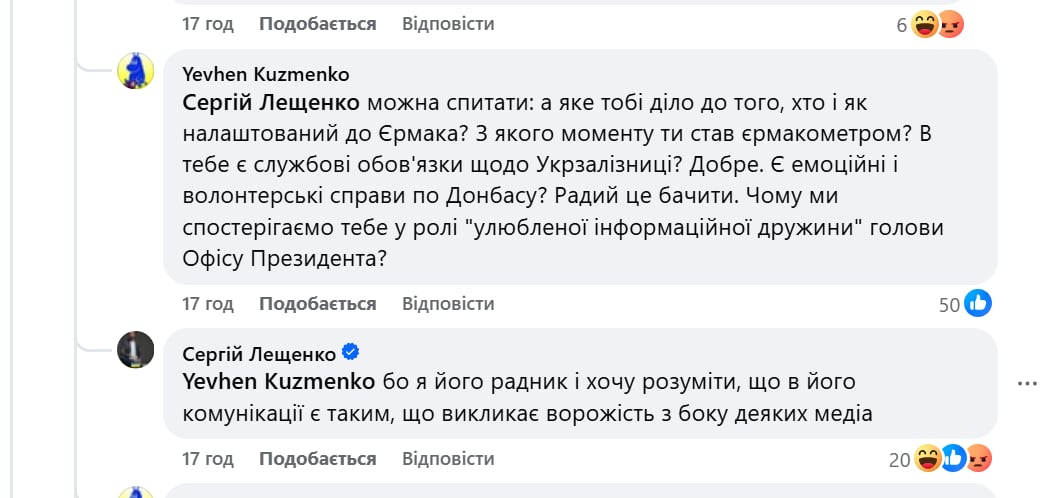Screen dimensions: 1041x498
Task: Open the Сергій Лещенко author name link
Action: (260, 353)
